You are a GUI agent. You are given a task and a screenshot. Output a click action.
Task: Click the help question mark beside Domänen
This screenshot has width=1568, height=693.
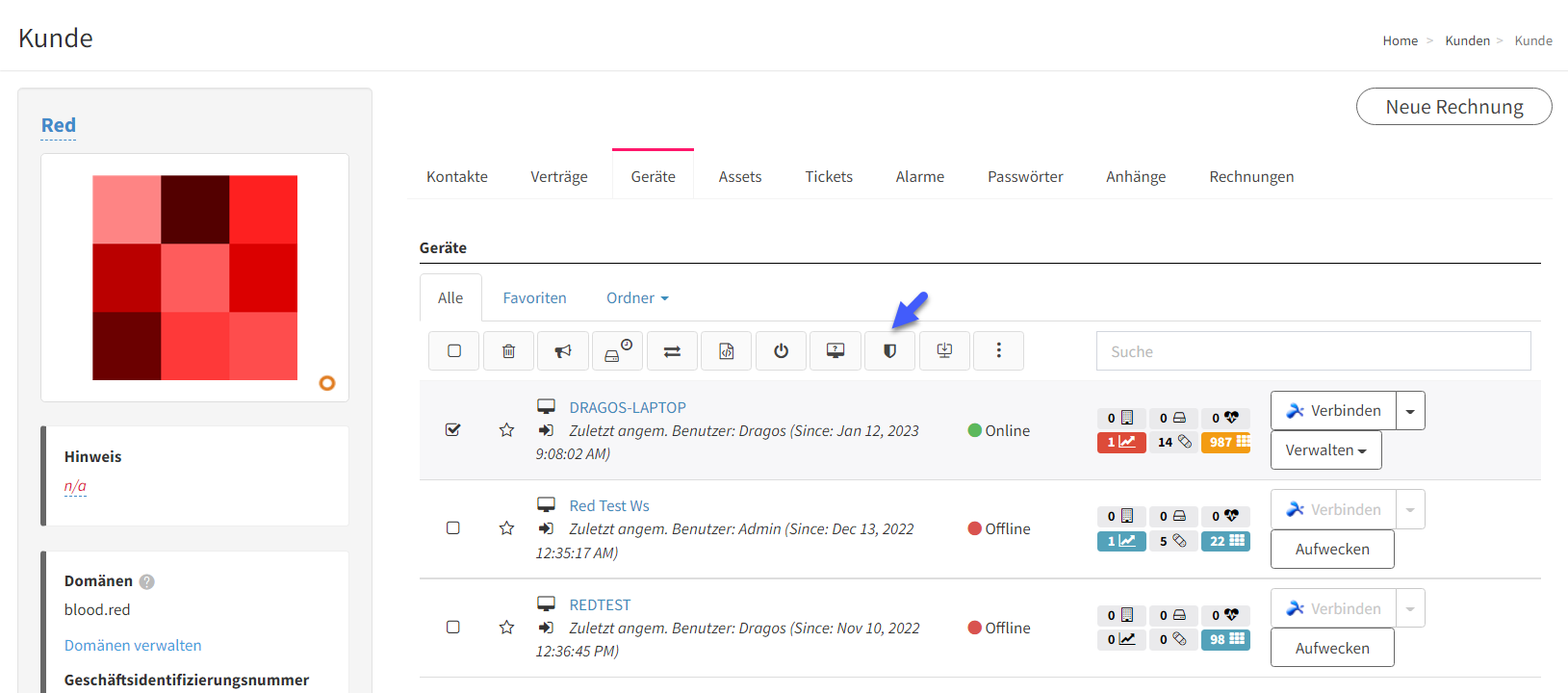(x=147, y=581)
